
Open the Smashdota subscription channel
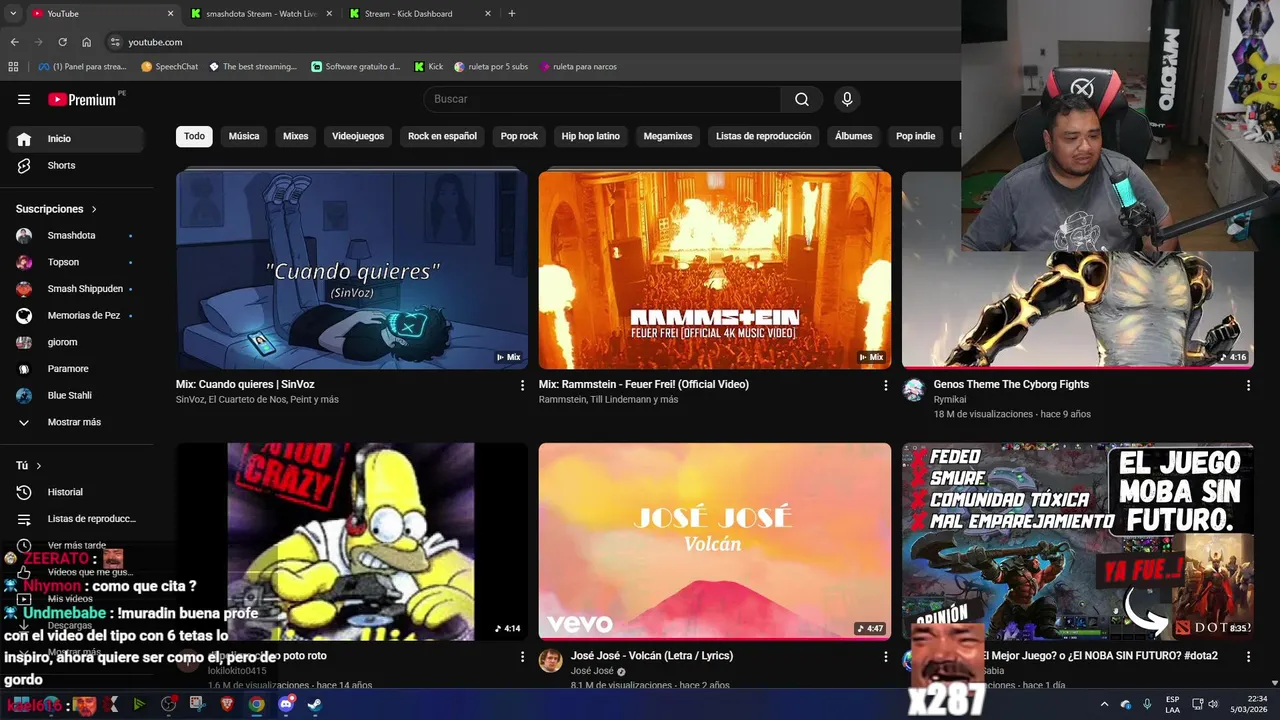pos(76,235)
